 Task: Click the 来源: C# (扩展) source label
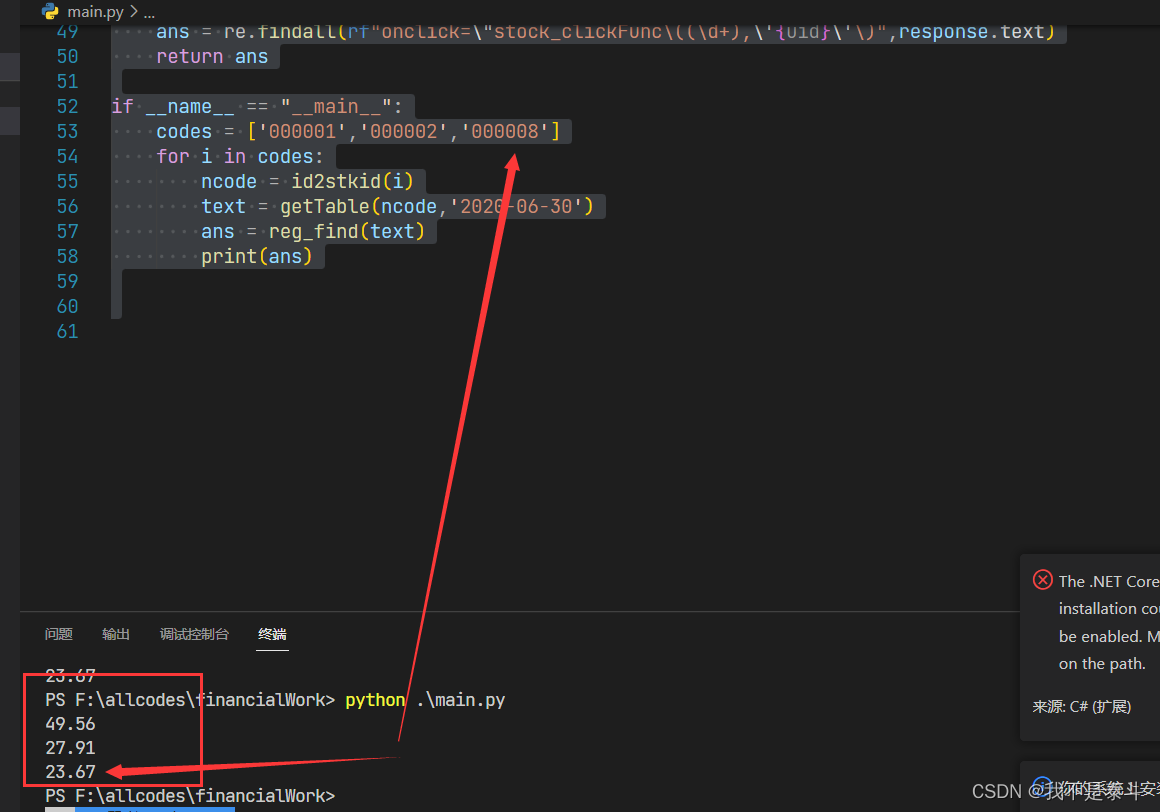click(1082, 706)
